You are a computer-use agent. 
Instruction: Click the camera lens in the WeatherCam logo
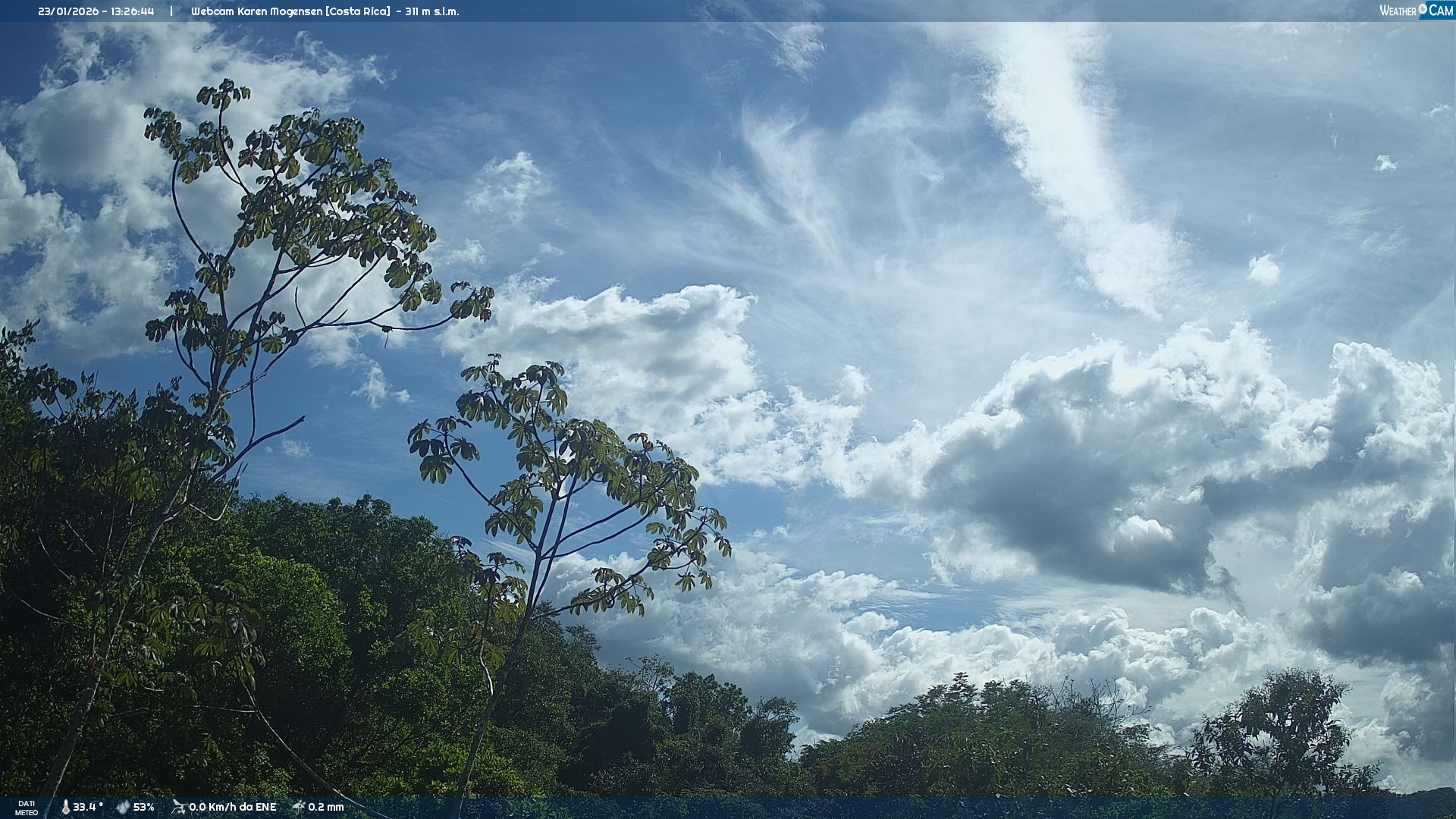pos(1423,9)
